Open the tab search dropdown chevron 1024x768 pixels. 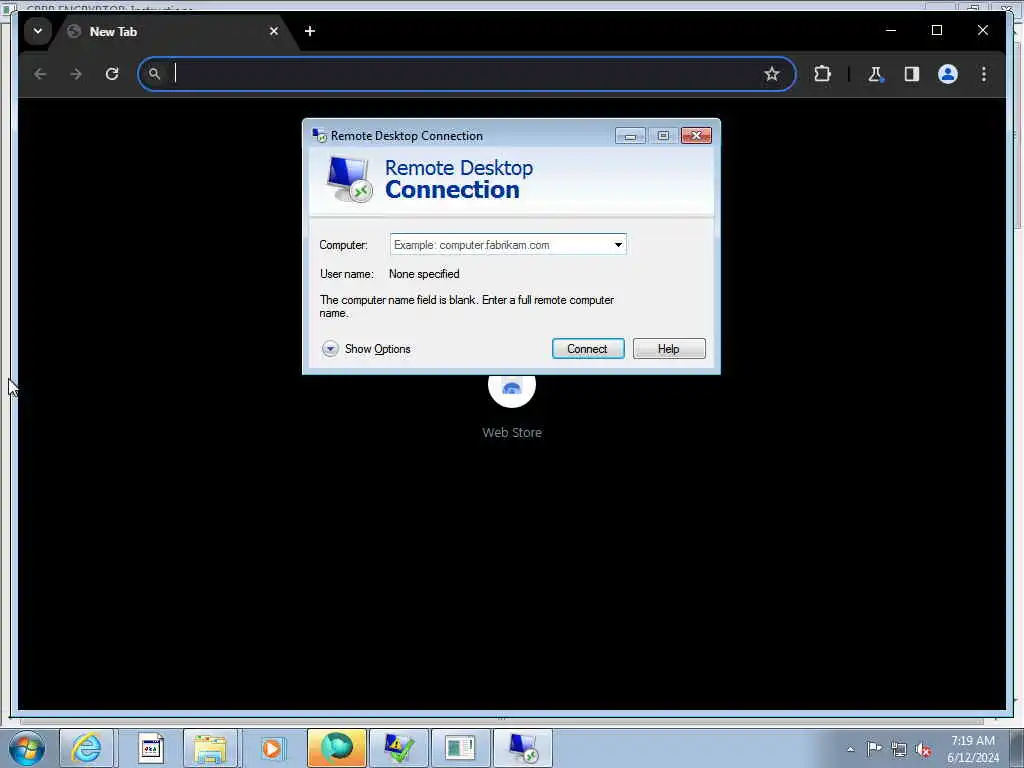click(38, 31)
